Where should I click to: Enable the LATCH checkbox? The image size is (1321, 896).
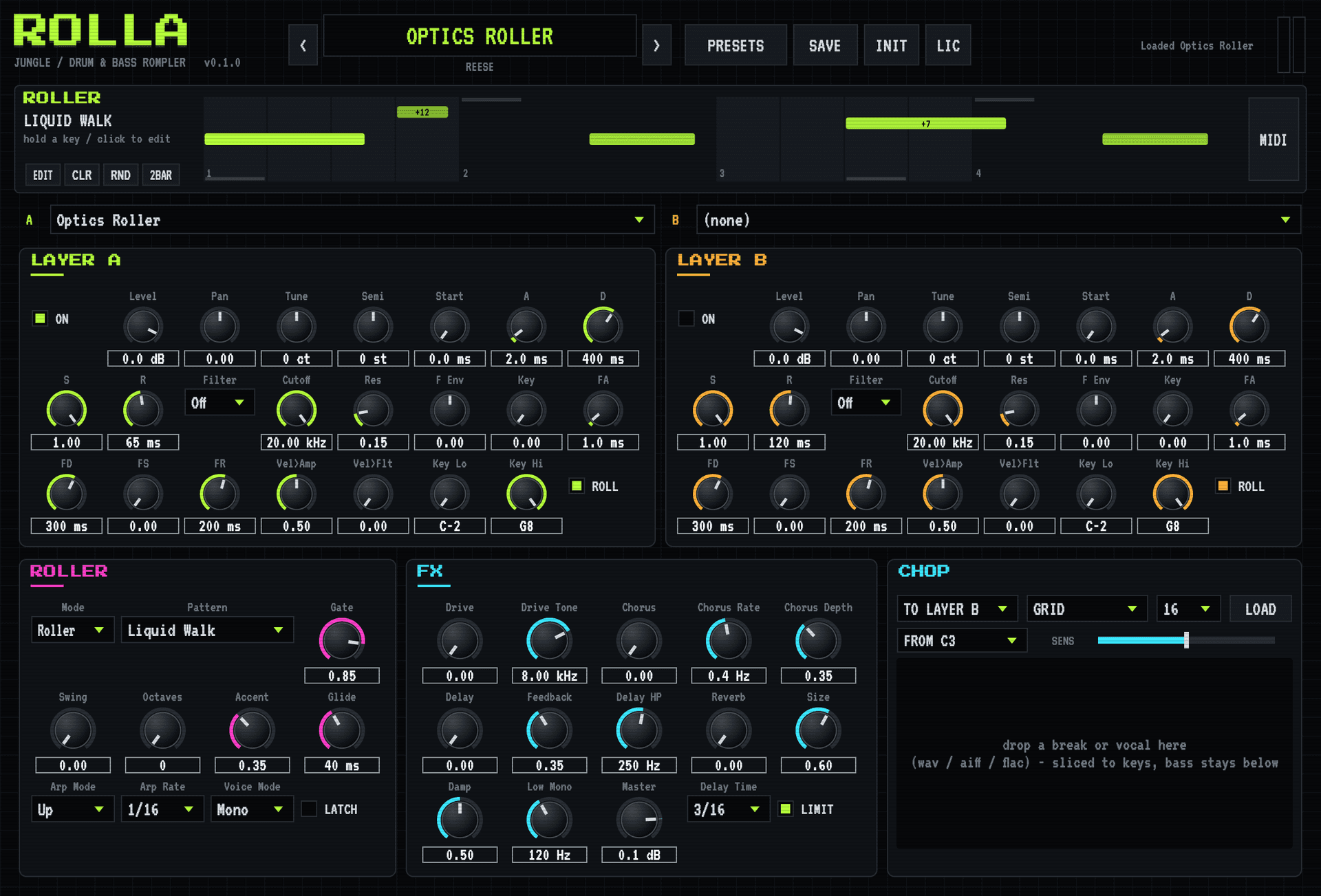tap(310, 809)
